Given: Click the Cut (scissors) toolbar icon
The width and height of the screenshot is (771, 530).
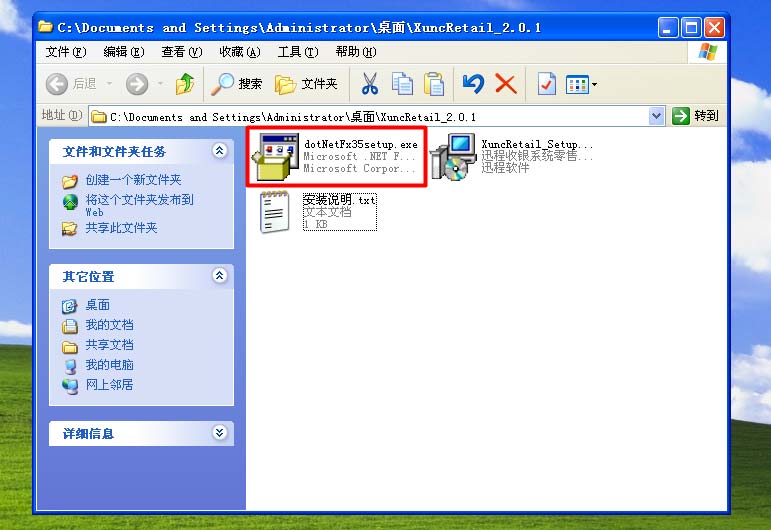Looking at the screenshot, I should [x=370, y=84].
